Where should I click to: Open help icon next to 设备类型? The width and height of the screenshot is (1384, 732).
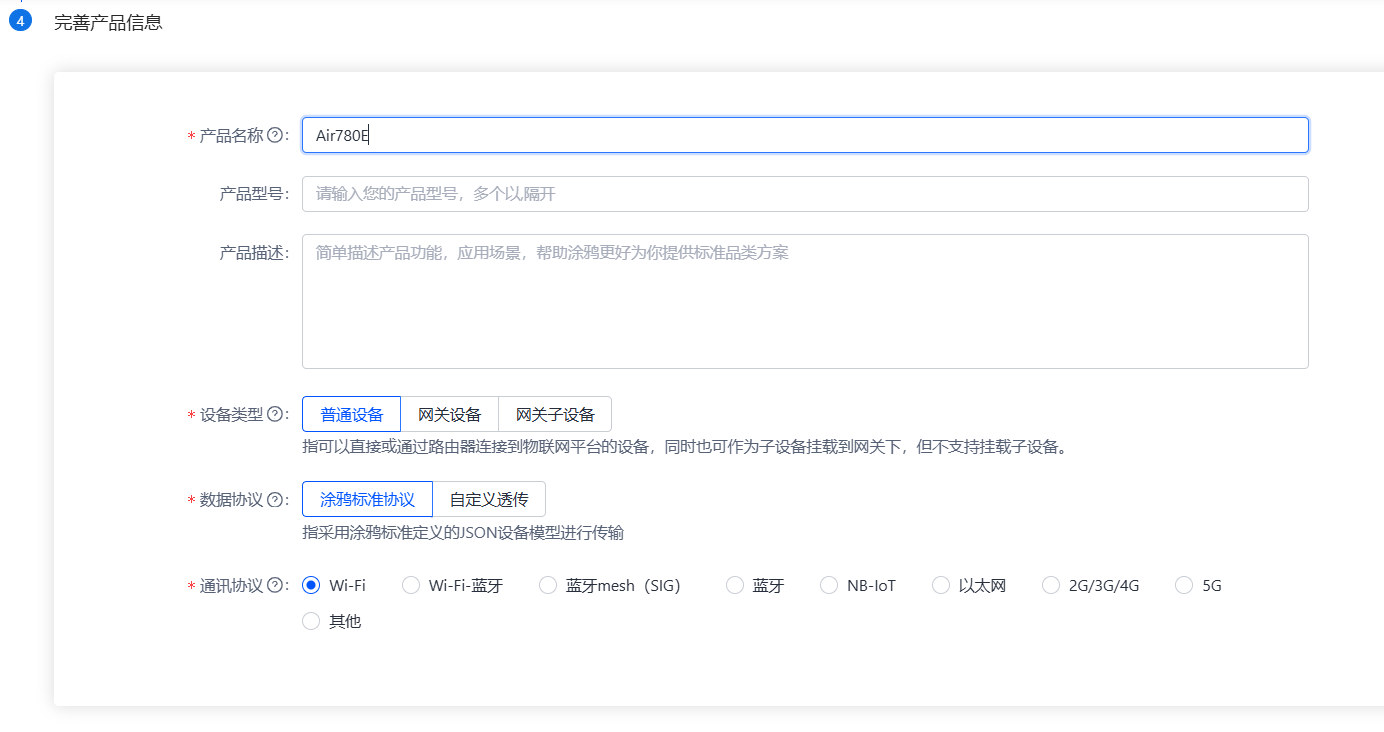click(274, 414)
